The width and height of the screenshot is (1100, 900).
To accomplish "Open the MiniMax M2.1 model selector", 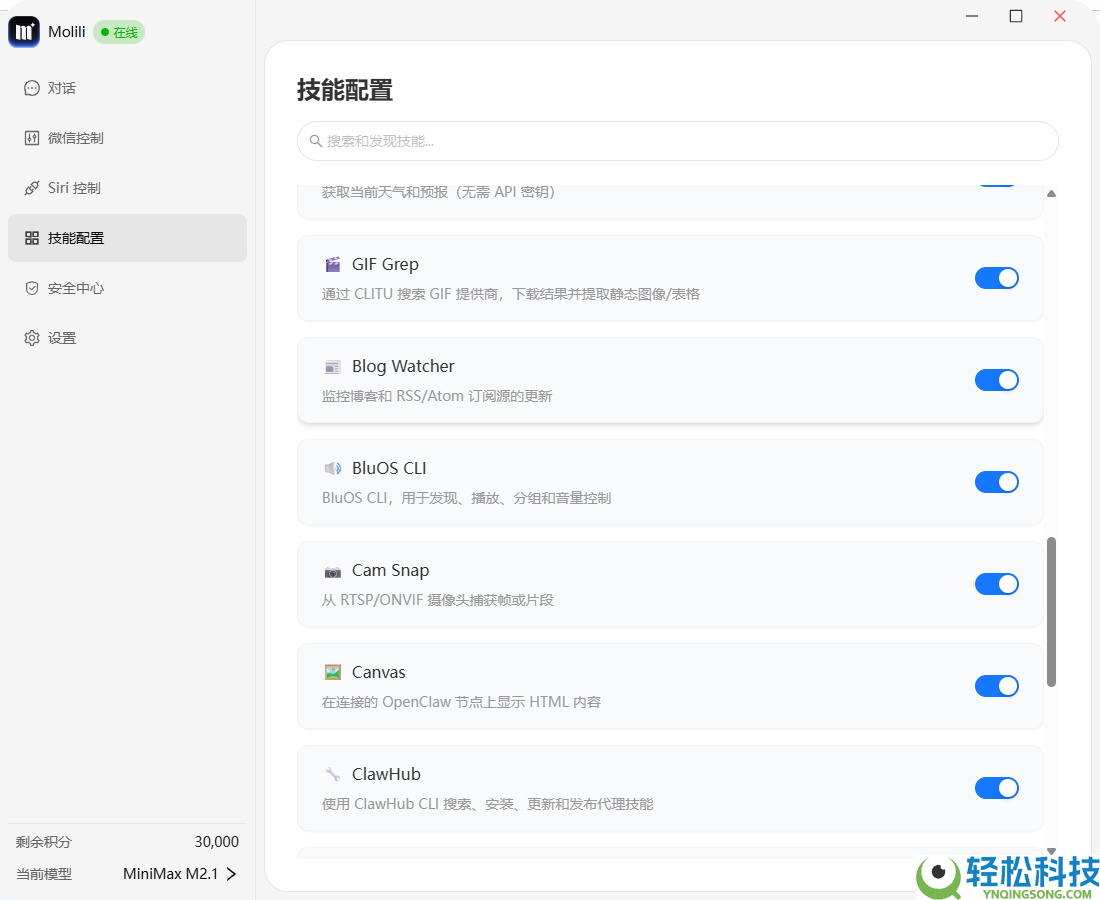I will pos(180,873).
